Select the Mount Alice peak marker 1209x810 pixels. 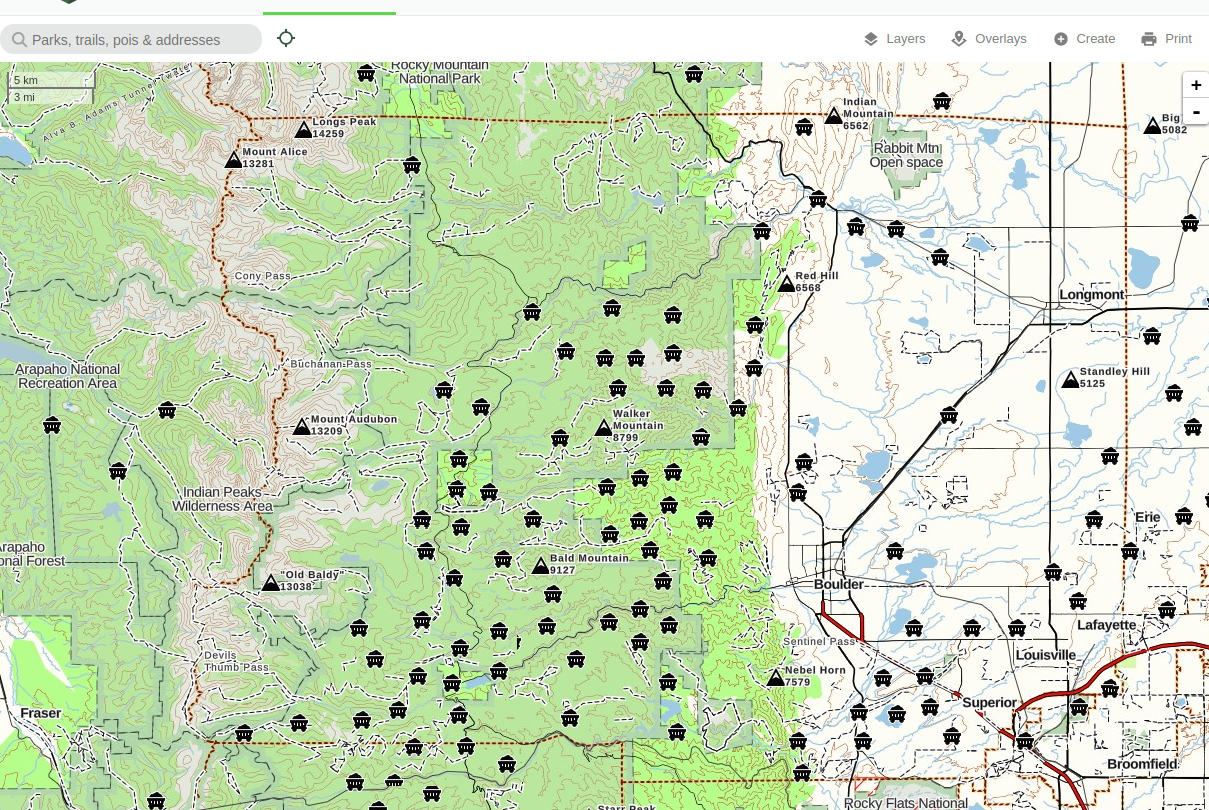pyautogui.click(x=233, y=160)
